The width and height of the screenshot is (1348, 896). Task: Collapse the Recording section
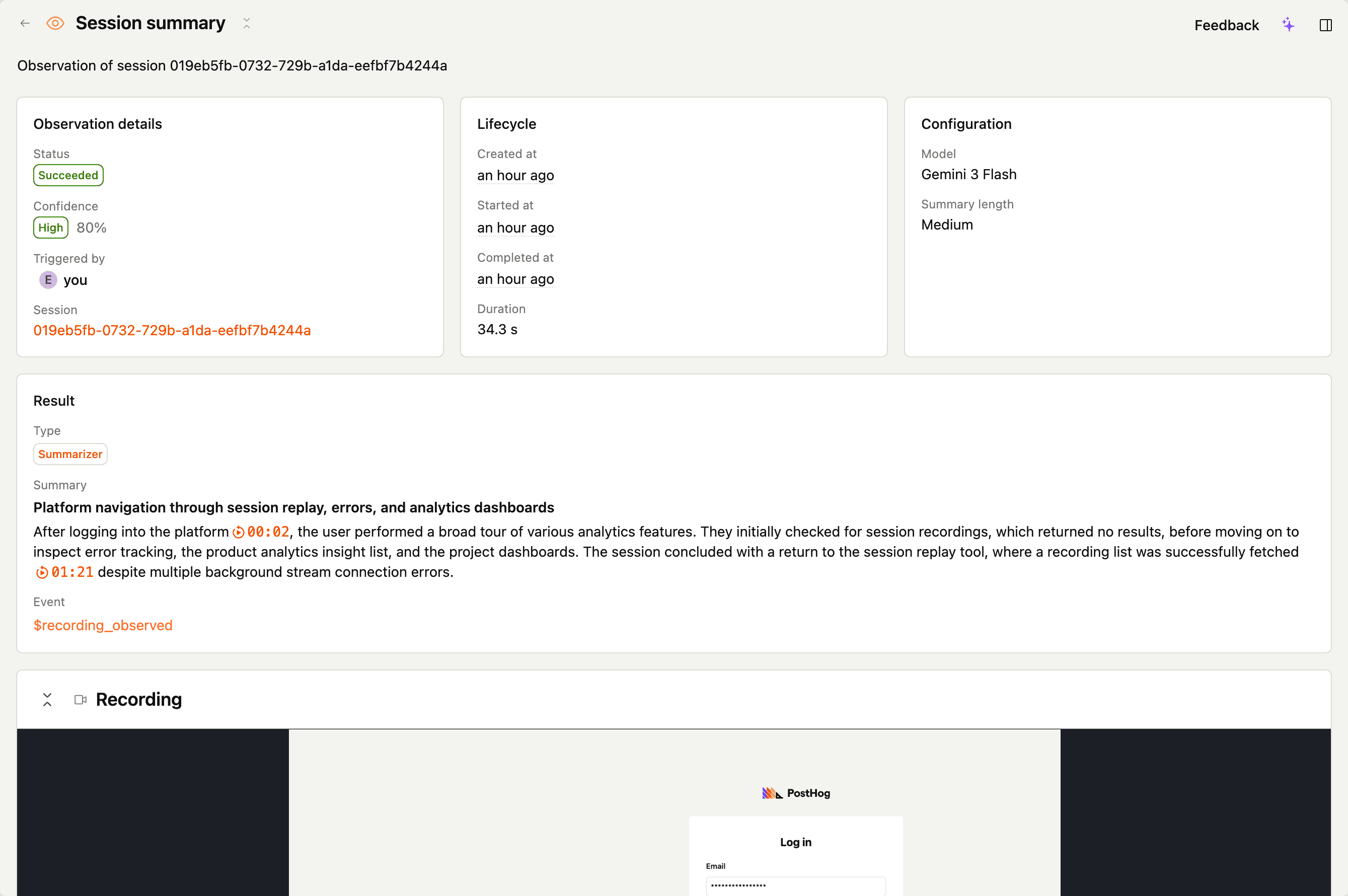[47, 699]
